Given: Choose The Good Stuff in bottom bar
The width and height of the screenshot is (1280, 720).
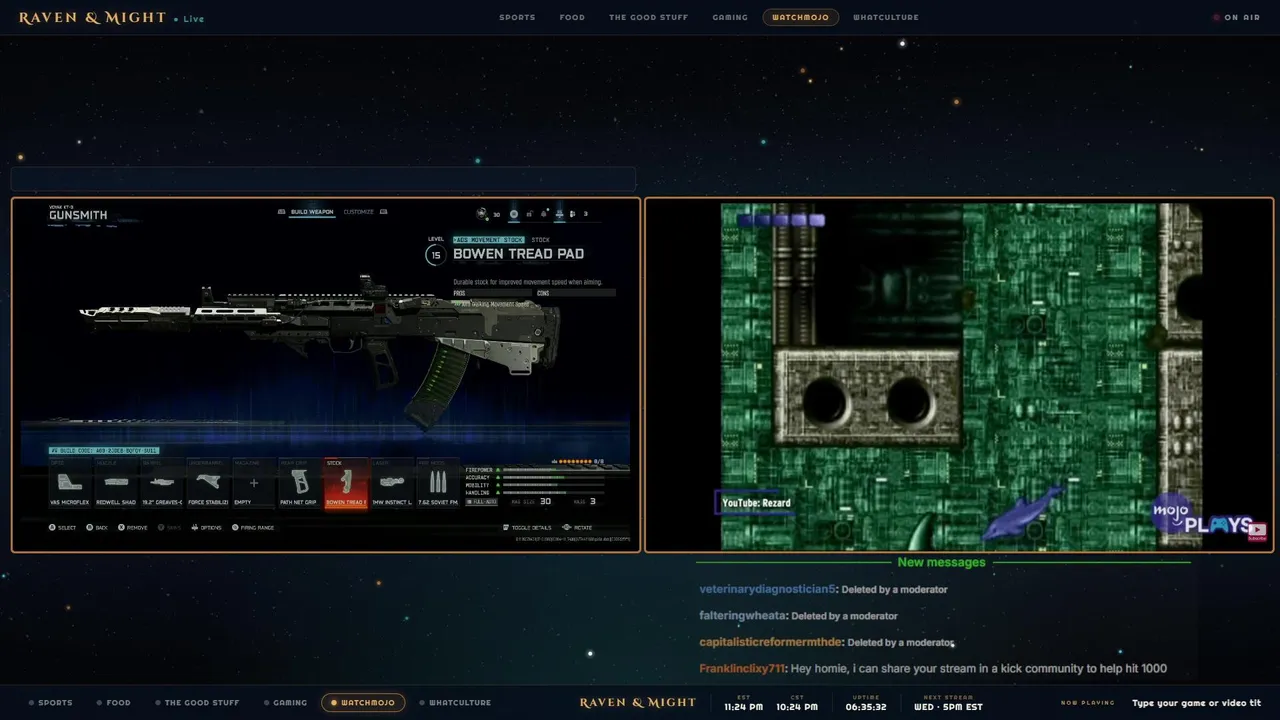Looking at the screenshot, I should pyautogui.click(x=196, y=702).
